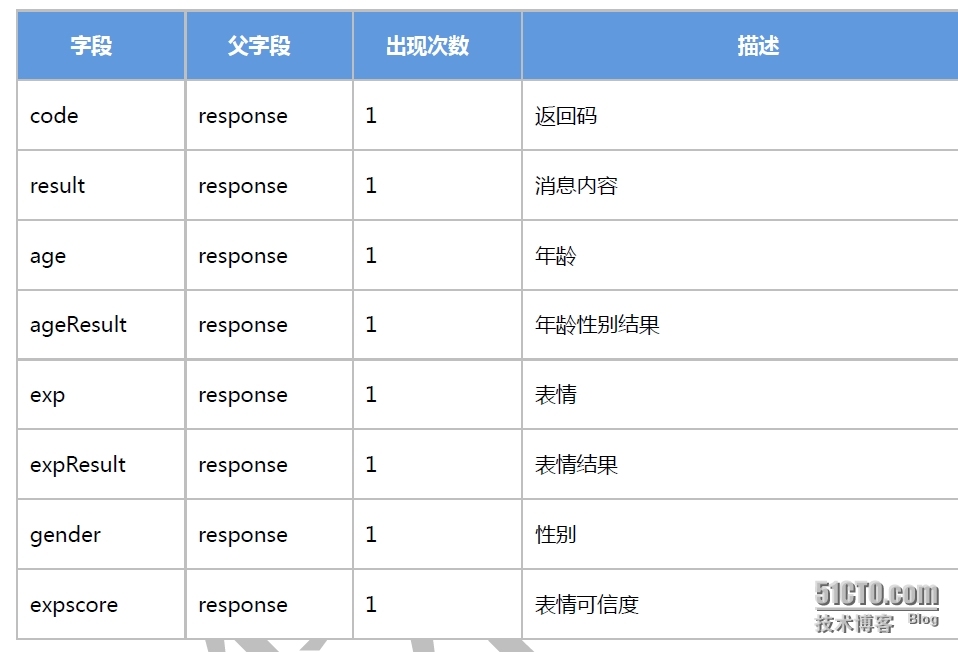
Task: Click the description 表情结果
Action: (x=576, y=465)
